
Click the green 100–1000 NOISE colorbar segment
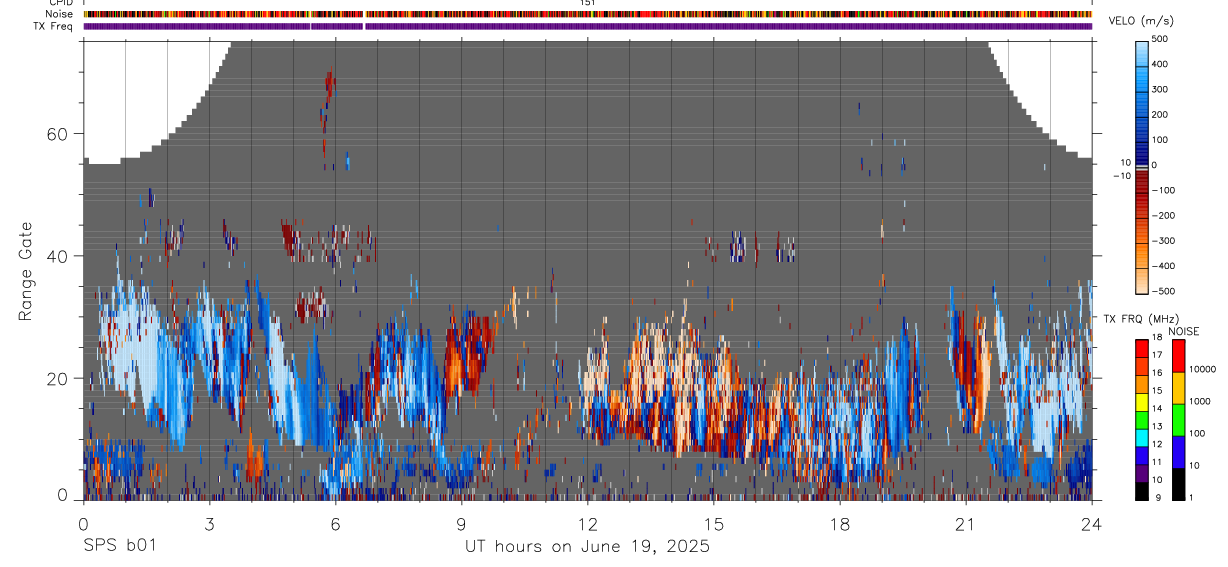tap(1178, 420)
